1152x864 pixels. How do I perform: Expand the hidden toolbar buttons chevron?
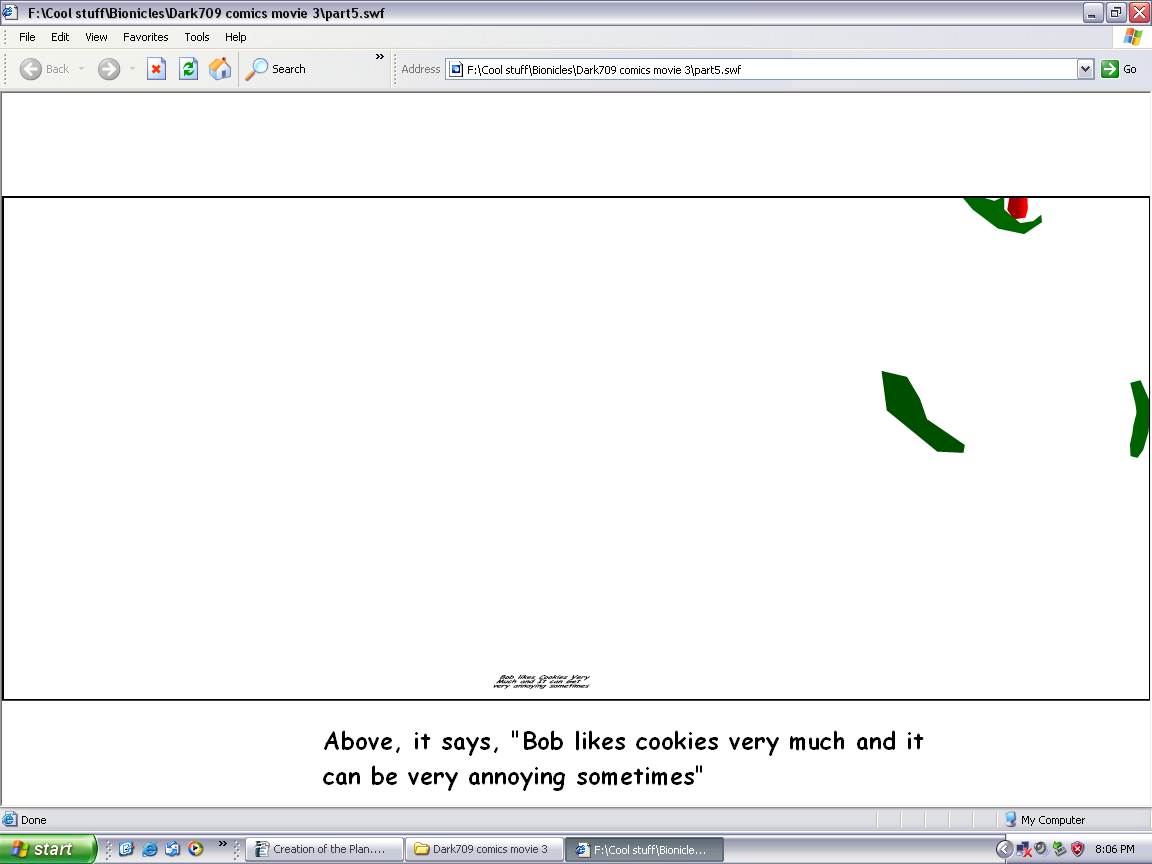coord(379,57)
